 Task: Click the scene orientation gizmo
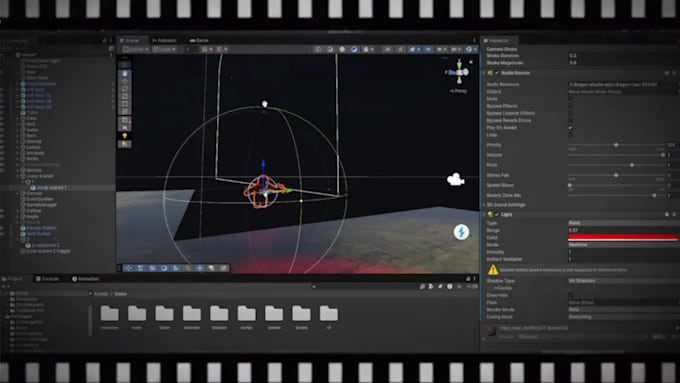(x=459, y=72)
